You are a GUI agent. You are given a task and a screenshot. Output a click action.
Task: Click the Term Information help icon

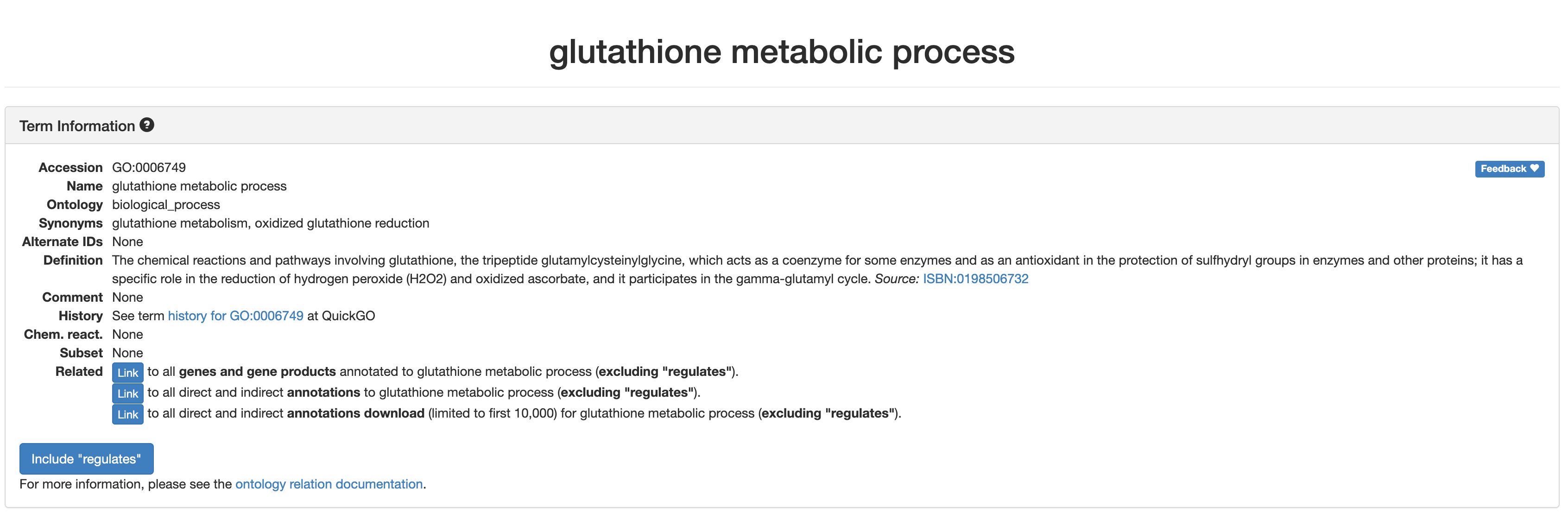147,125
